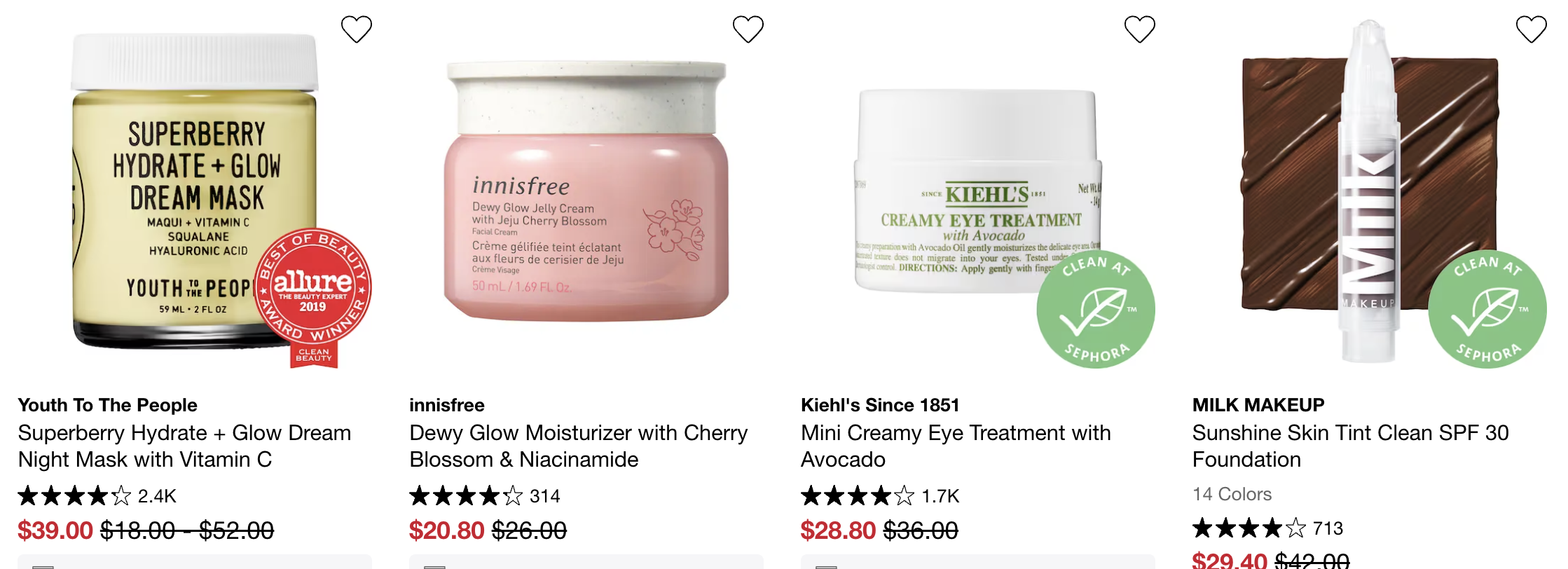1568x569 pixels.
Task: Go to Kiehl's Since 1851 brand link
Action: click(880, 405)
